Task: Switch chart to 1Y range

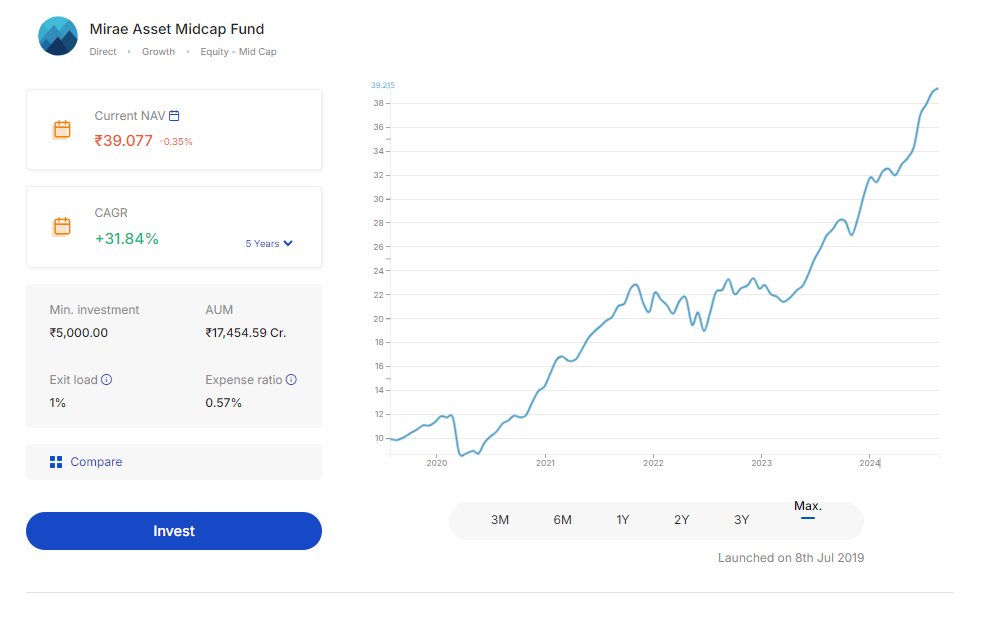Action: pos(623,520)
